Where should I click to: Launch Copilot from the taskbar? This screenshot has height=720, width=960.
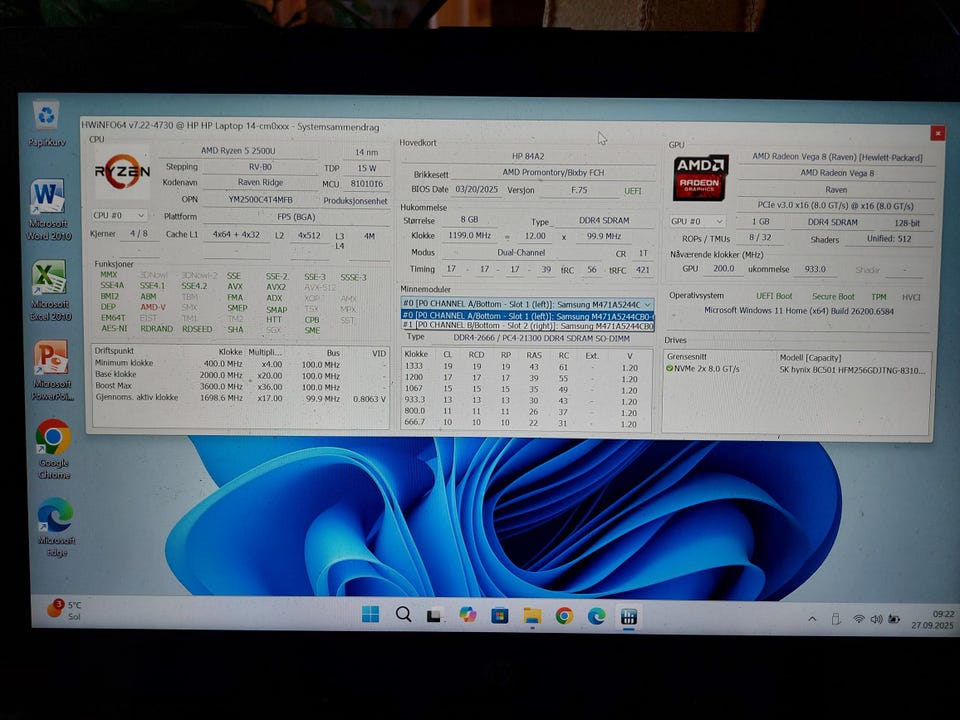click(x=468, y=615)
